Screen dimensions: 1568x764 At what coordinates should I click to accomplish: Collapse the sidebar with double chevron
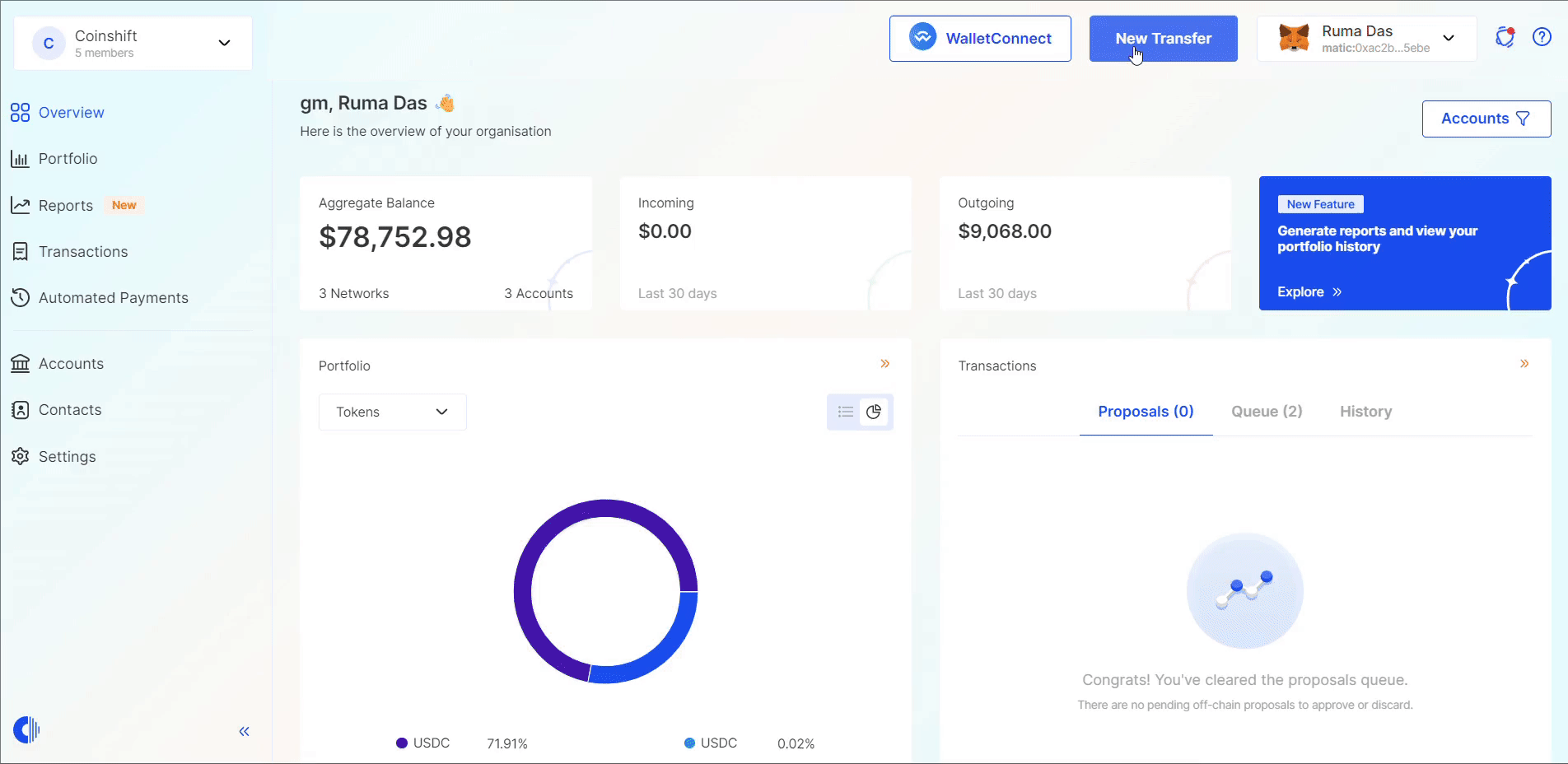coord(244,731)
